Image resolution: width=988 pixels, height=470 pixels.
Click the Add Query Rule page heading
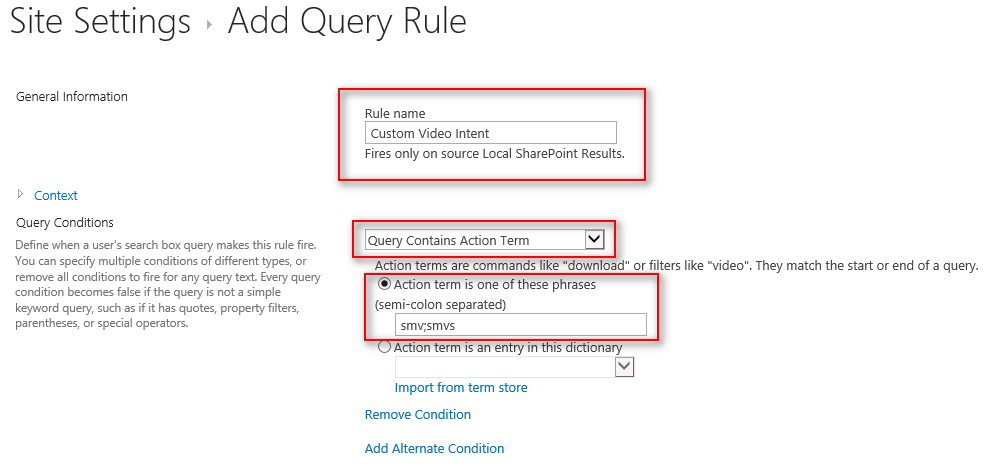tap(347, 23)
